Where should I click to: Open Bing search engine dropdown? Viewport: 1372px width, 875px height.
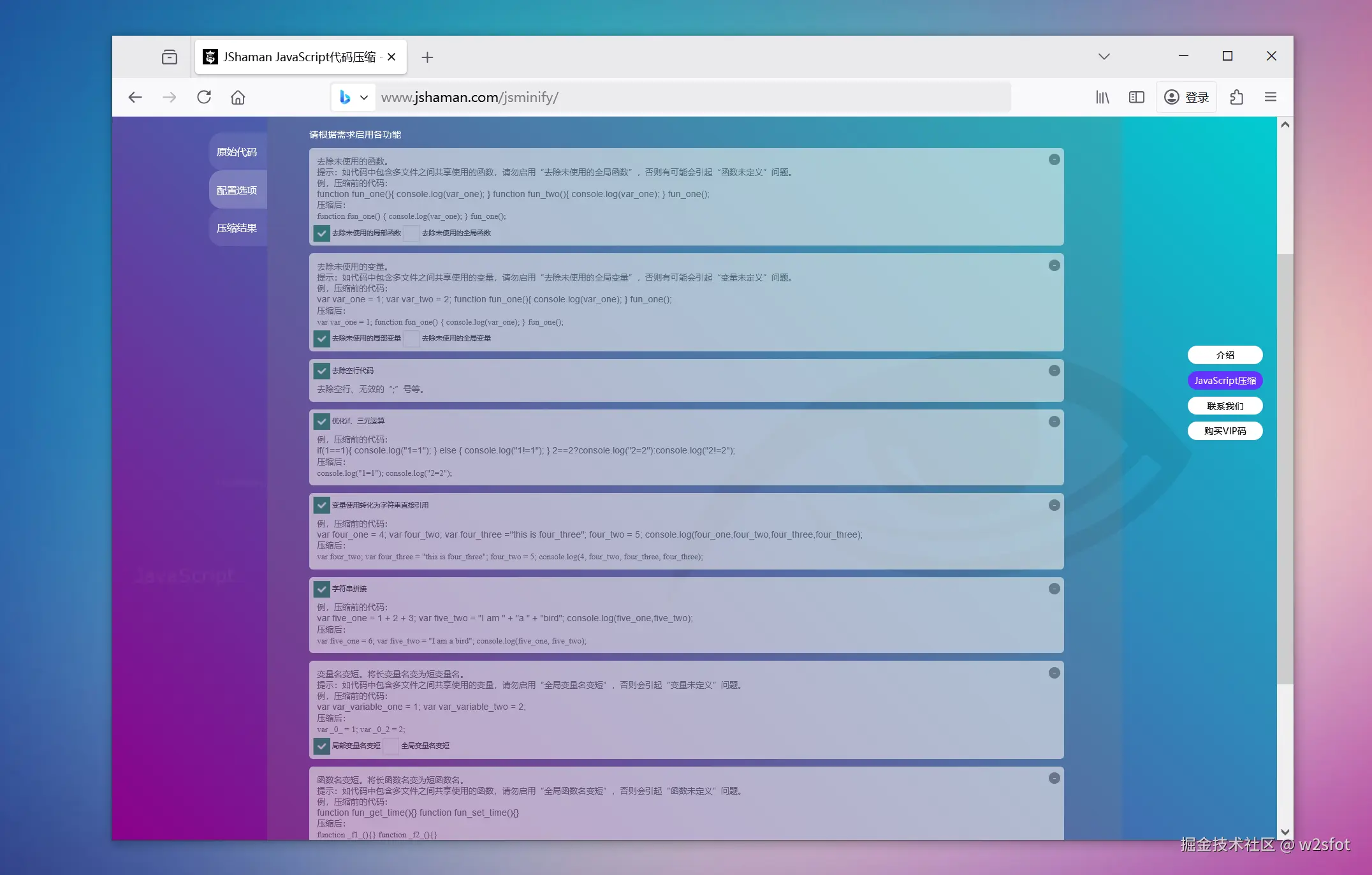(354, 98)
